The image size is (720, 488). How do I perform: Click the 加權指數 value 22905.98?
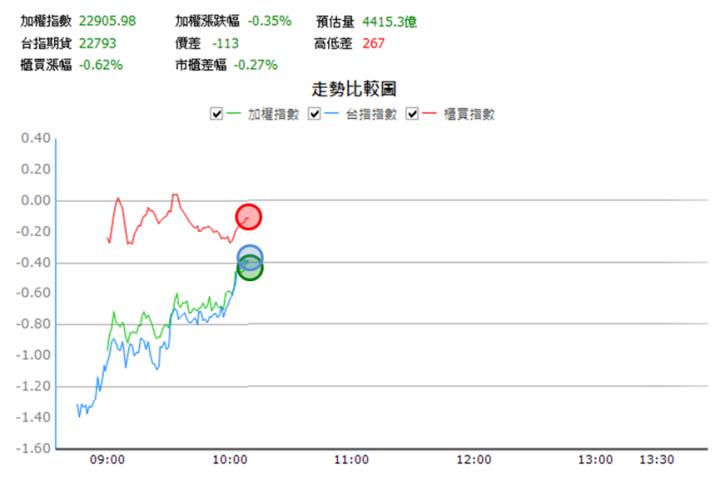(x=107, y=21)
